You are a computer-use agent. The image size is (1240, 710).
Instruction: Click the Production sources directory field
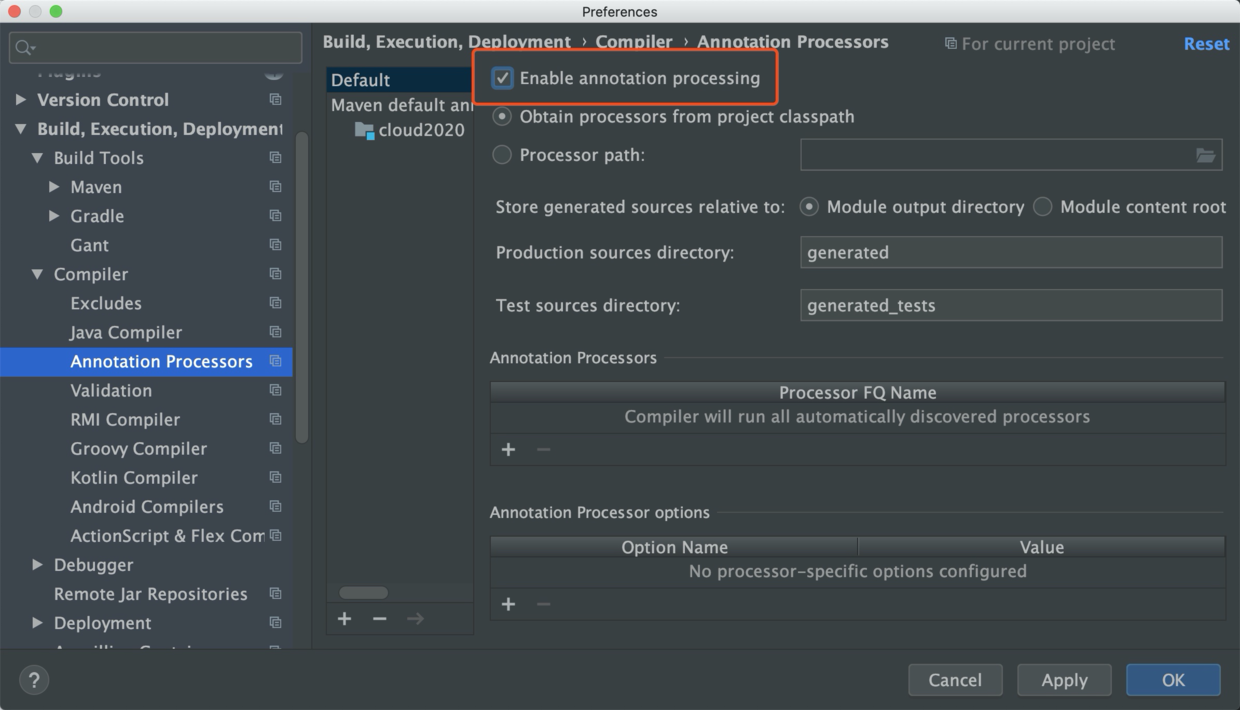click(1010, 252)
